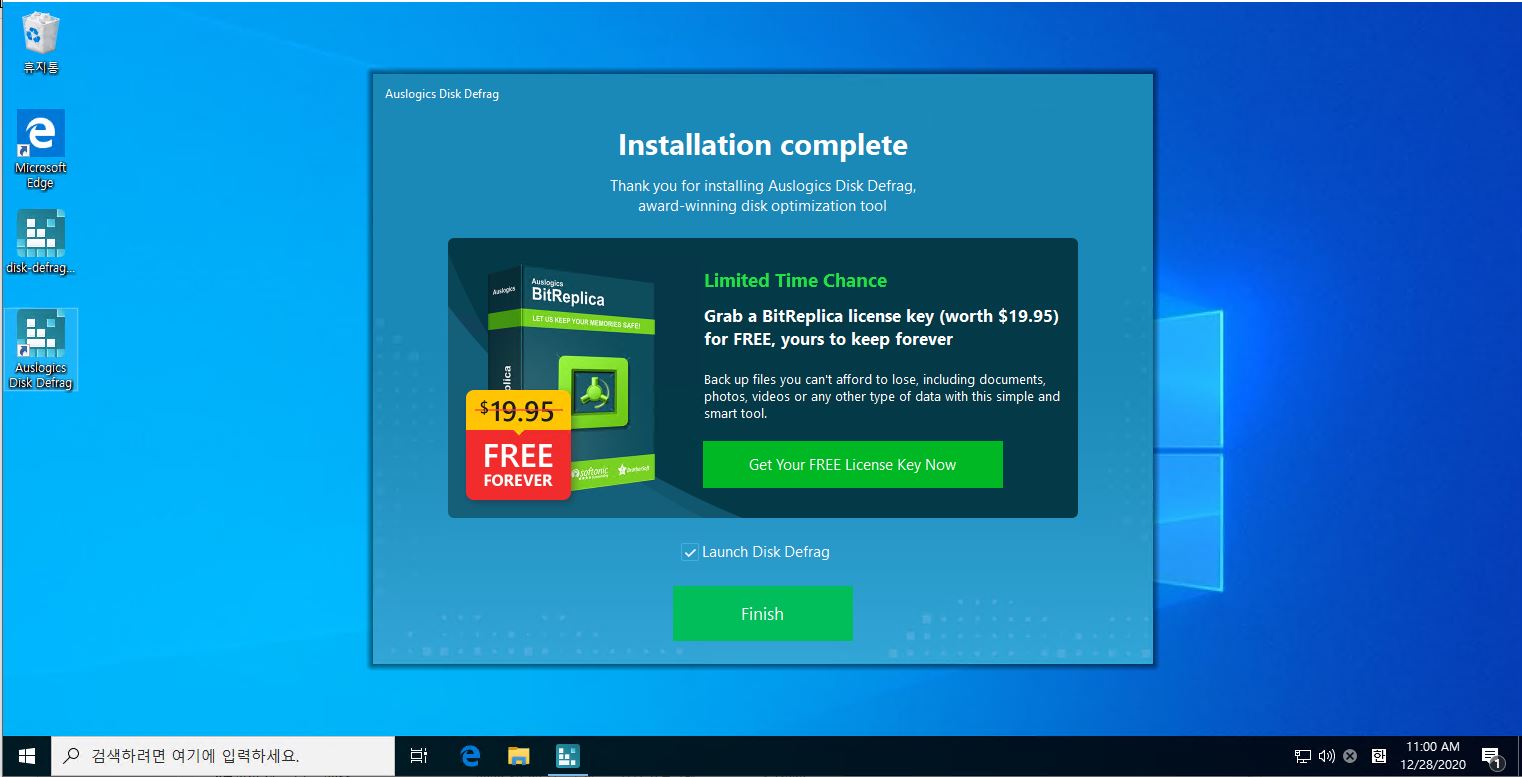The image size is (1522, 777).
Task: Select the Microsoft Edge desktop shortcut
Action: (41, 150)
